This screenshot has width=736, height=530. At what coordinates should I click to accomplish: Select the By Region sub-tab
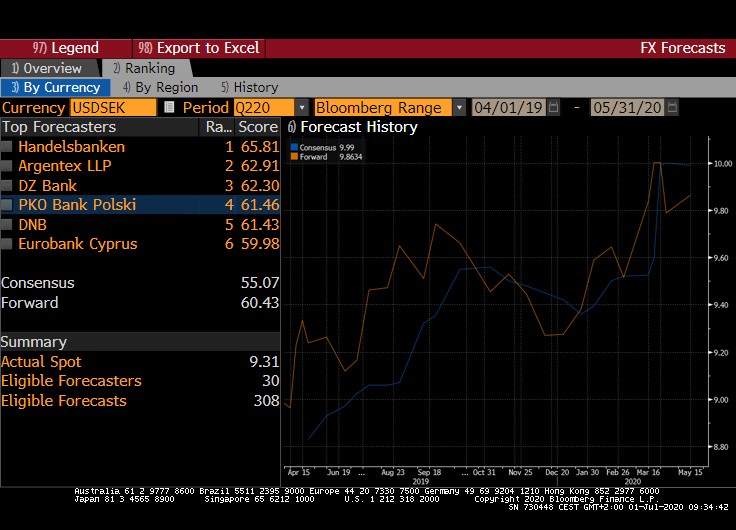pyautogui.click(x=160, y=87)
